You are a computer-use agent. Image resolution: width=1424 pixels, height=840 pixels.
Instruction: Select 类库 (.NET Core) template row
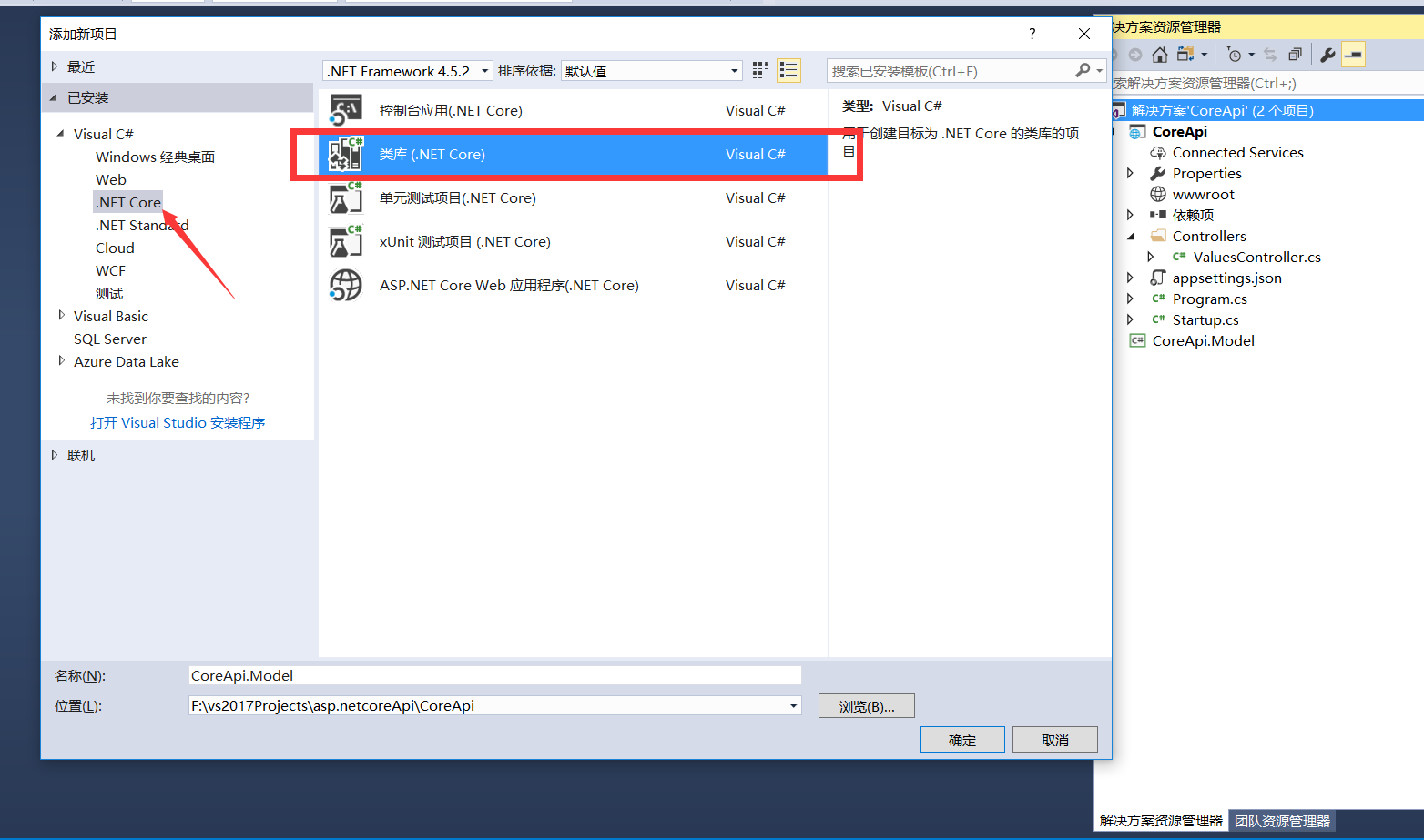pos(574,154)
